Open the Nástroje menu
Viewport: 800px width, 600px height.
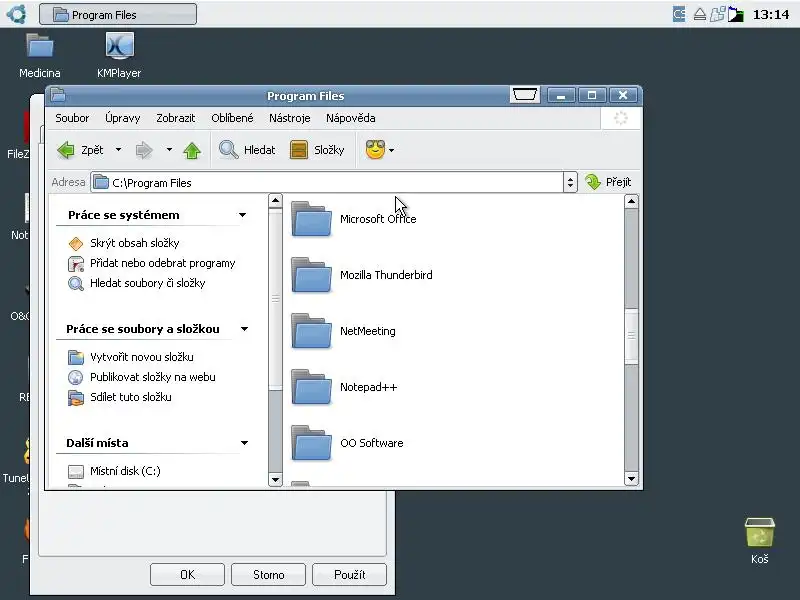coord(290,118)
